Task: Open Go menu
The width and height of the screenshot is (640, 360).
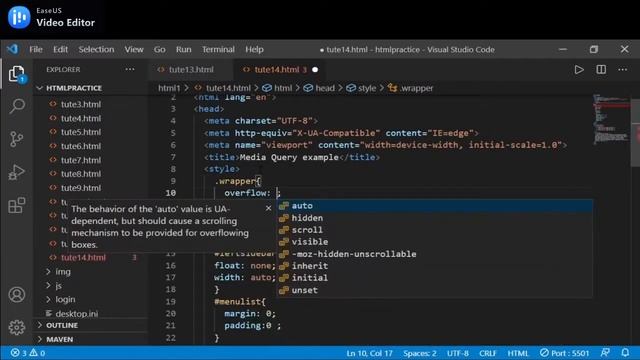Action: [160, 49]
